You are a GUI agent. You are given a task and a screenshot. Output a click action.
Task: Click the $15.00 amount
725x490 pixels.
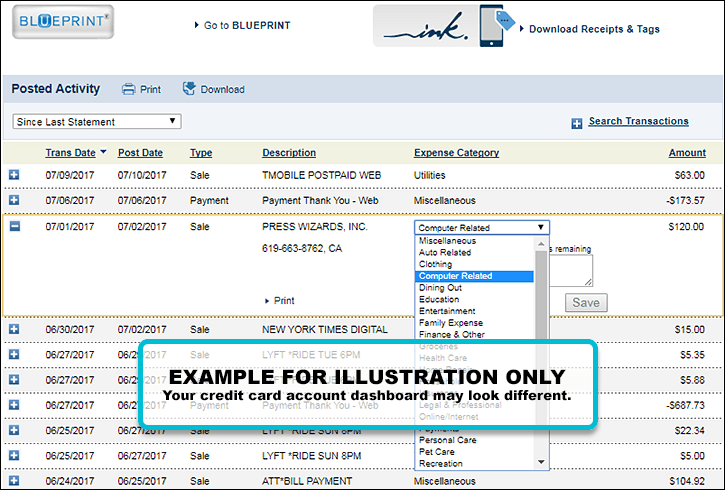[x=689, y=329]
